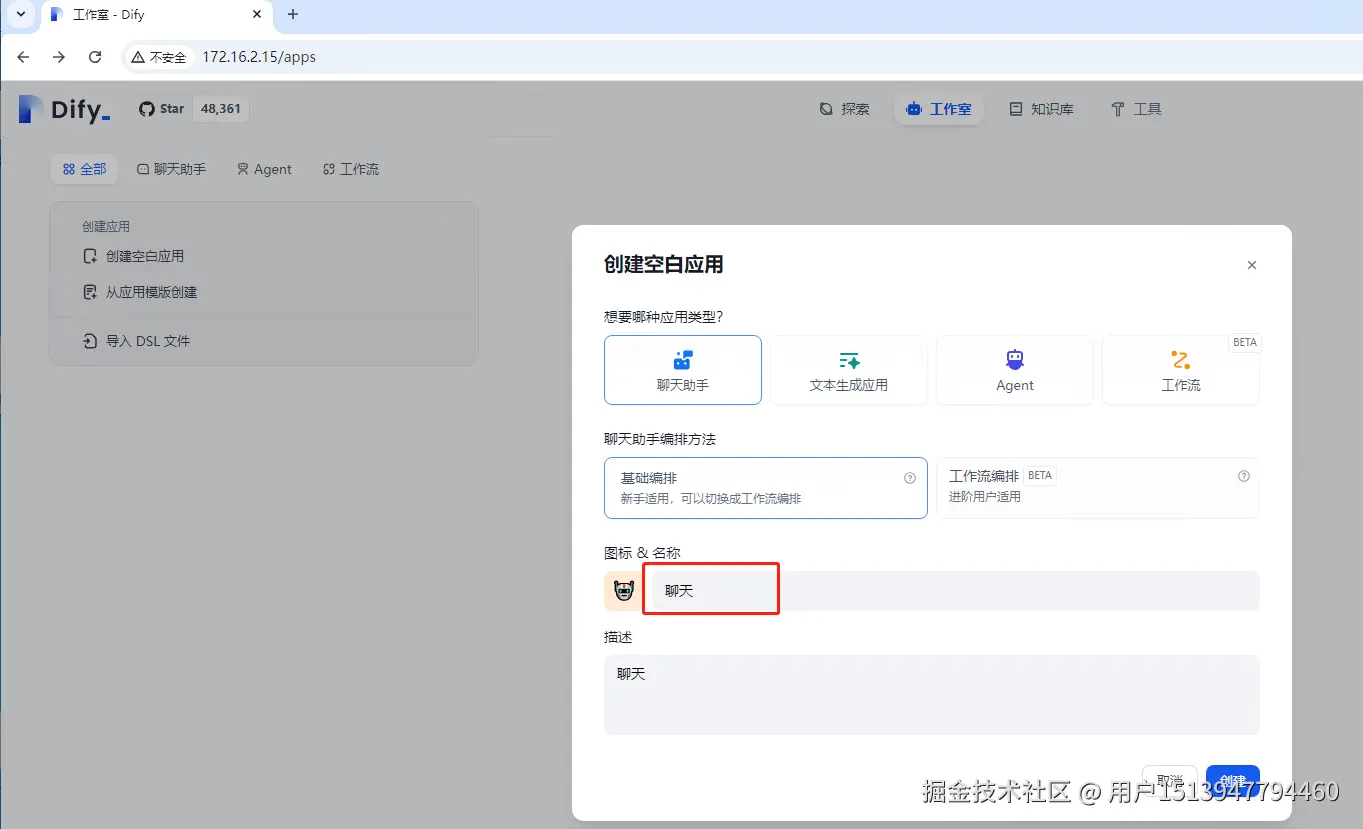This screenshot has width=1363, height=829.
Task: Click the 聊天助手 robot icon
Action: pos(683,360)
